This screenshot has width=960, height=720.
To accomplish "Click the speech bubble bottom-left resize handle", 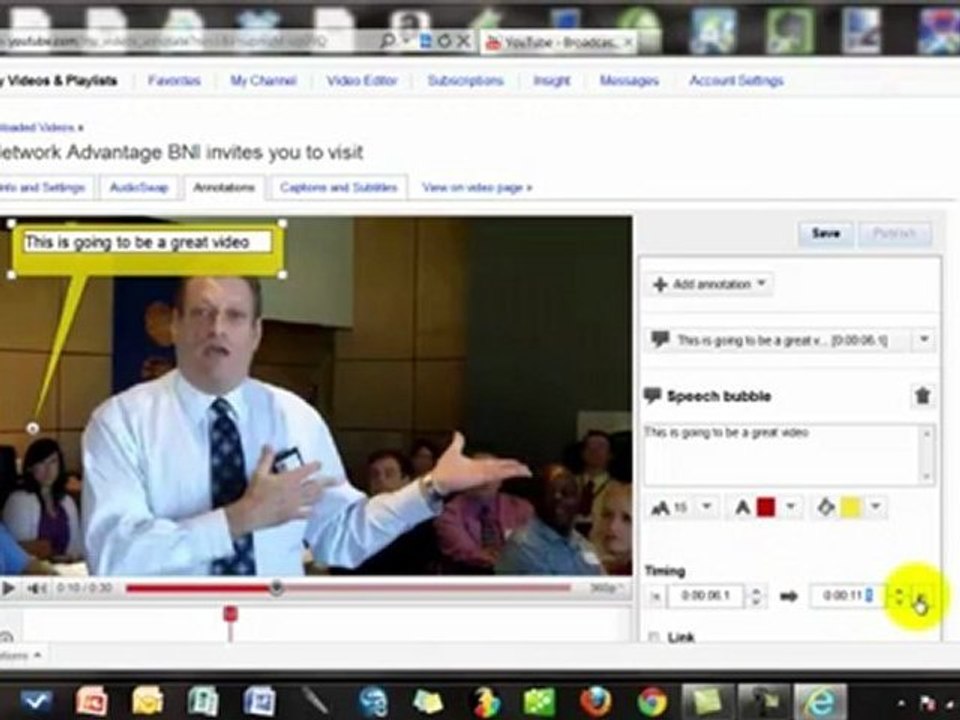I will point(11,276).
